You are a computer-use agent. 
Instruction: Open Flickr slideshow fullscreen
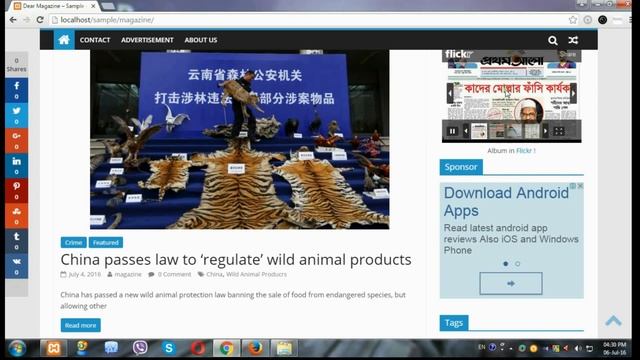click(x=559, y=131)
